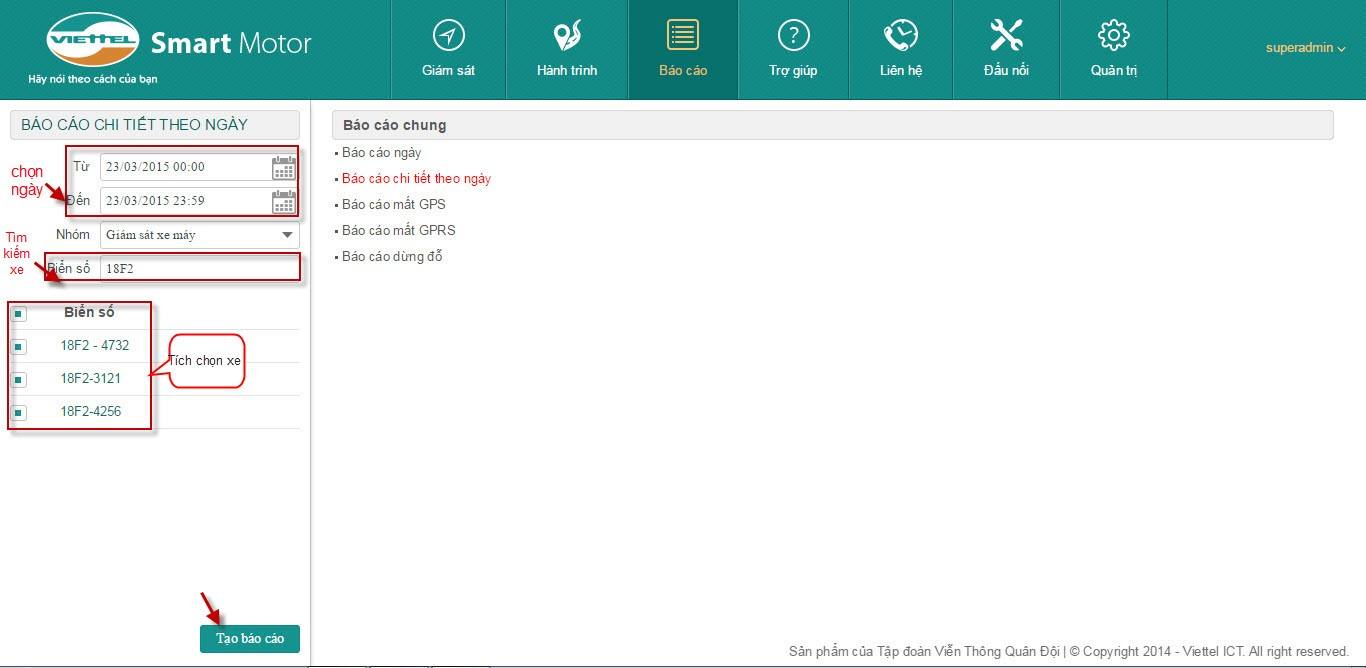
Task: Uncheck vehicle 18F2-3121
Action: tap(19, 380)
